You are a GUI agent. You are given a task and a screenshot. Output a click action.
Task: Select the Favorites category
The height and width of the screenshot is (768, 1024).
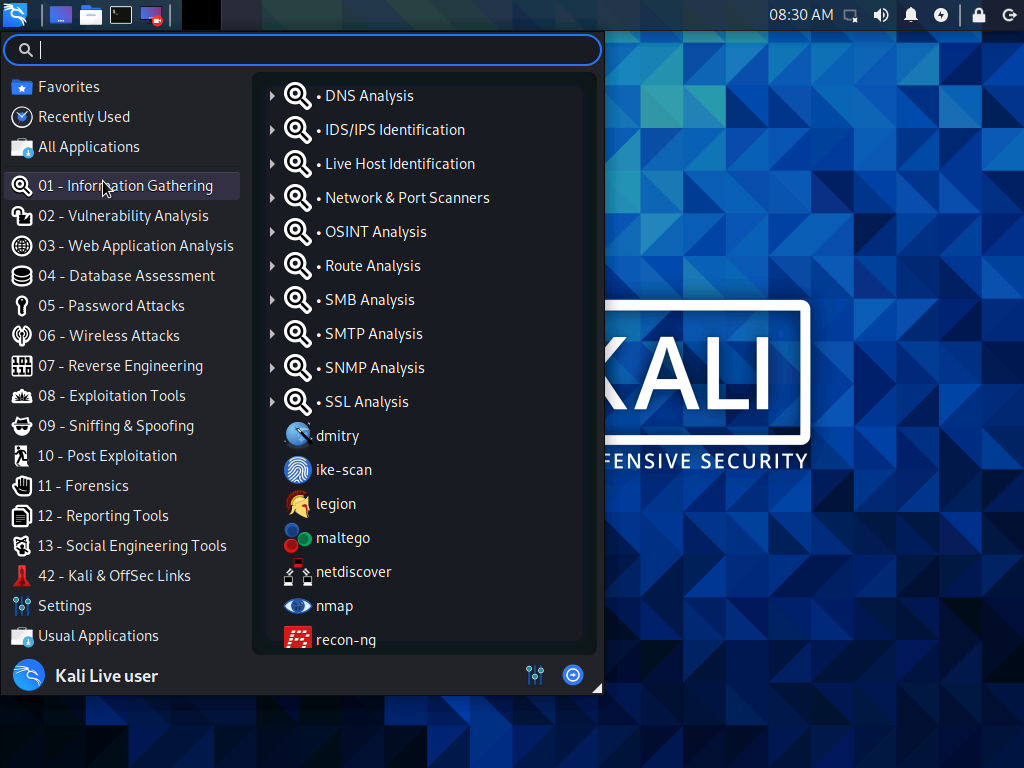[x=122, y=87]
